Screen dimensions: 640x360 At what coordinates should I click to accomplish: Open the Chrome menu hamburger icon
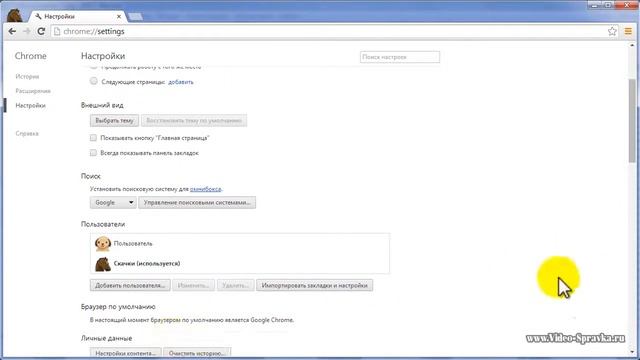pos(628,31)
